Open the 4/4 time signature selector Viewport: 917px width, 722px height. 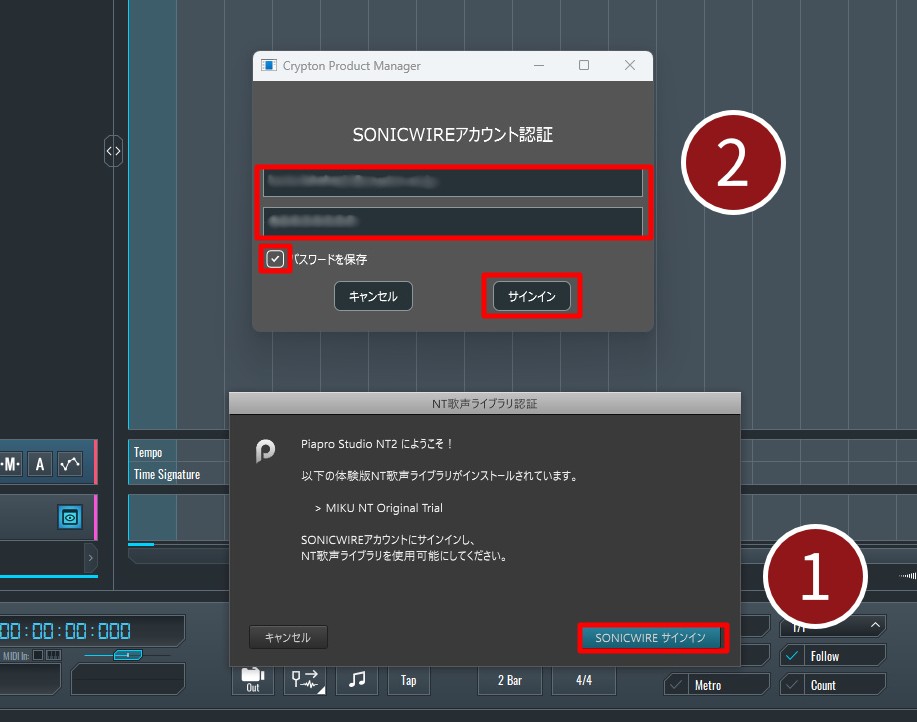tap(583, 680)
